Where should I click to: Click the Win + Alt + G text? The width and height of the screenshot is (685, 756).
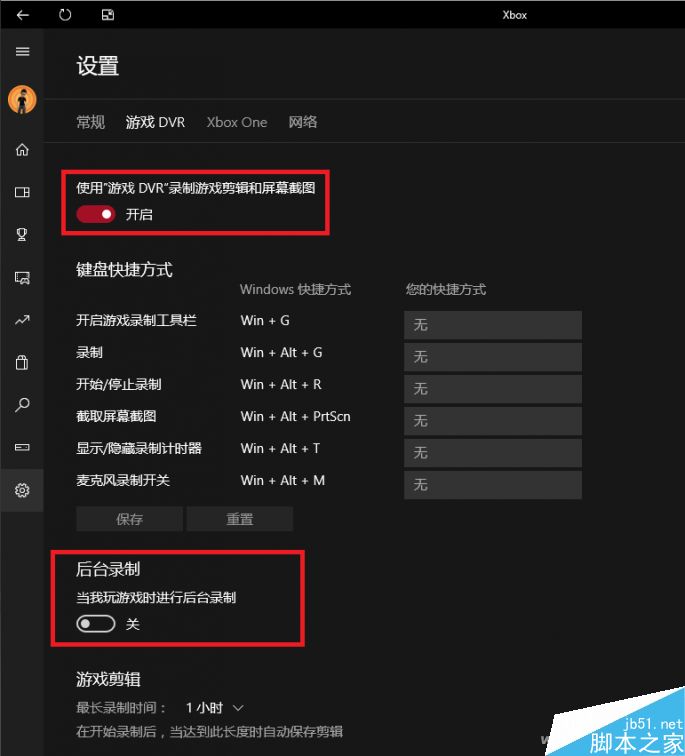(281, 352)
